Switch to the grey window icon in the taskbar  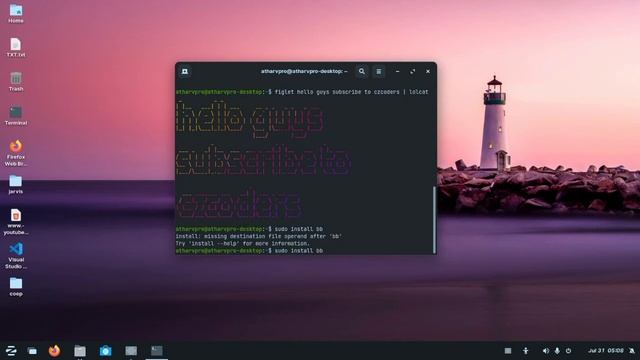tap(131, 351)
